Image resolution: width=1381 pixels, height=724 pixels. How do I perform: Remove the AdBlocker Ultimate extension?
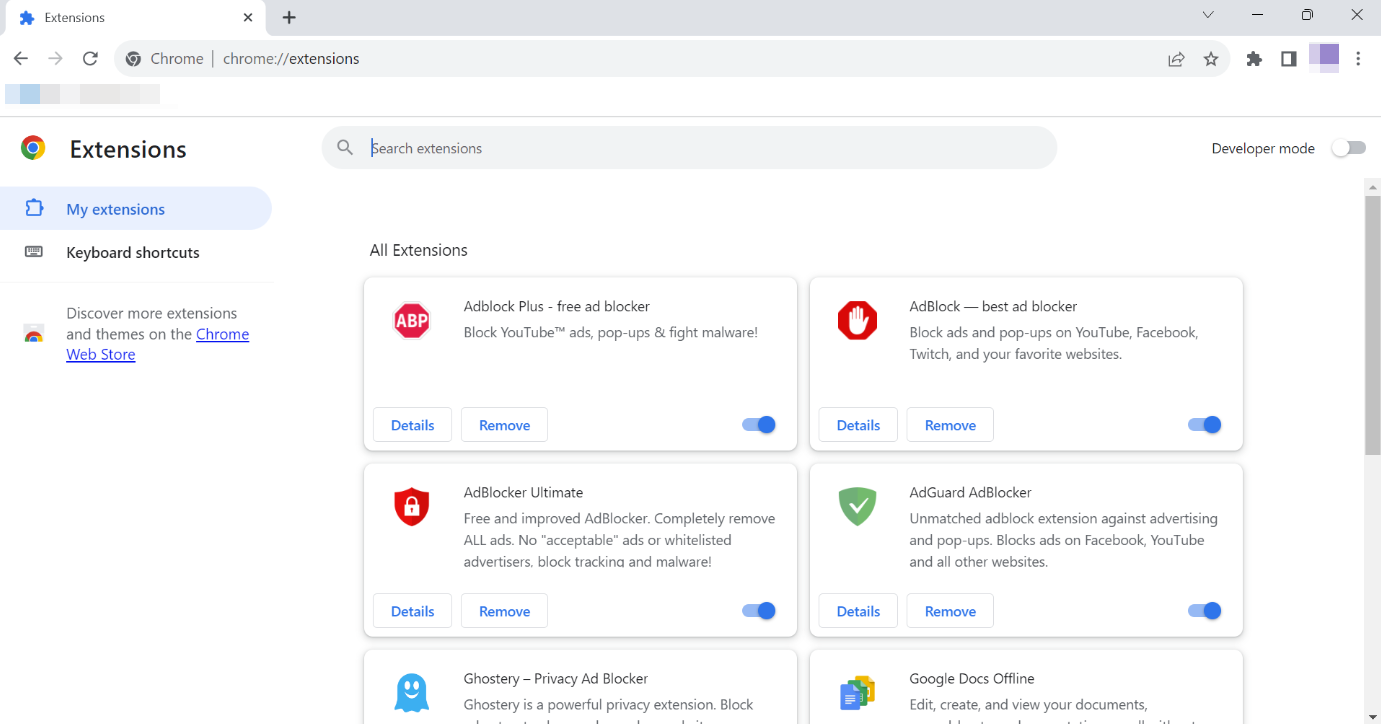[504, 611]
